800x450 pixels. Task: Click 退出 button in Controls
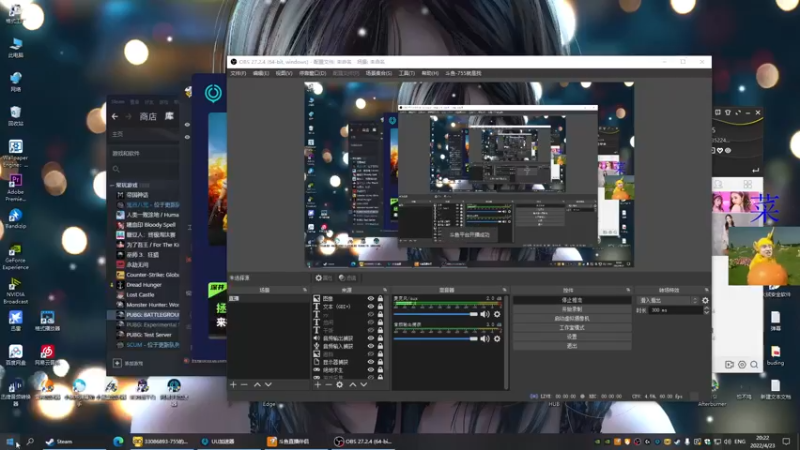pos(571,346)
